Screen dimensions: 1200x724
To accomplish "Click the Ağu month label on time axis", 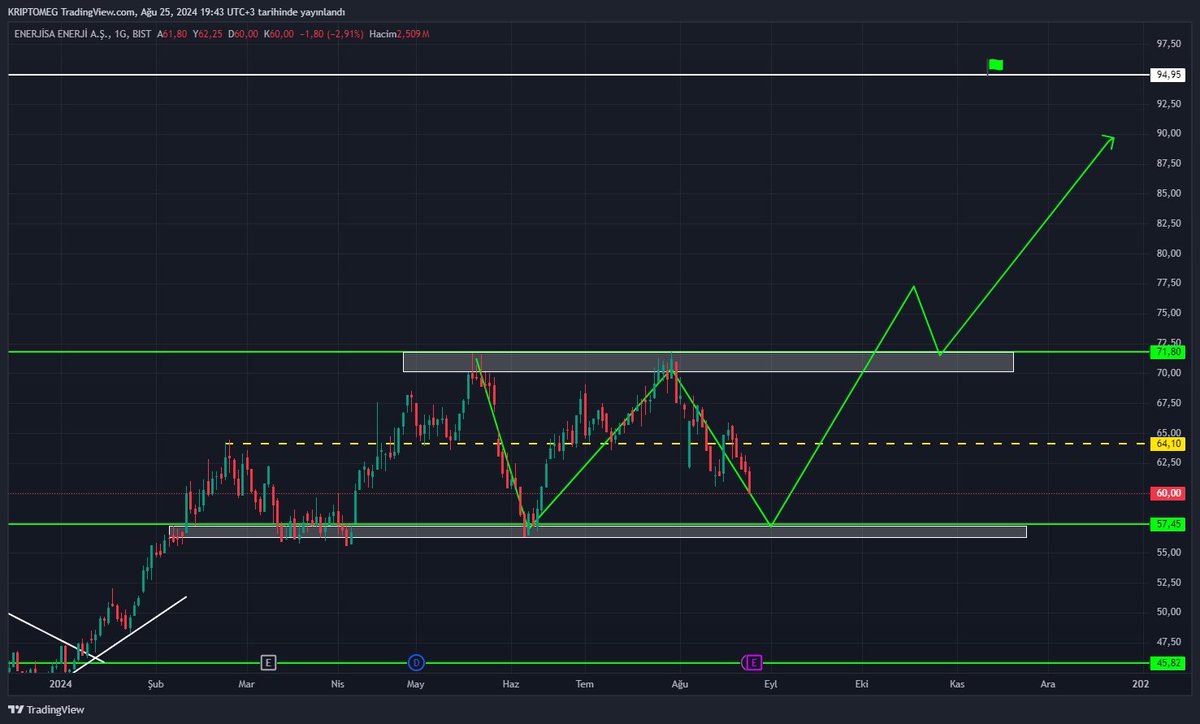I will tap(679, 684).
